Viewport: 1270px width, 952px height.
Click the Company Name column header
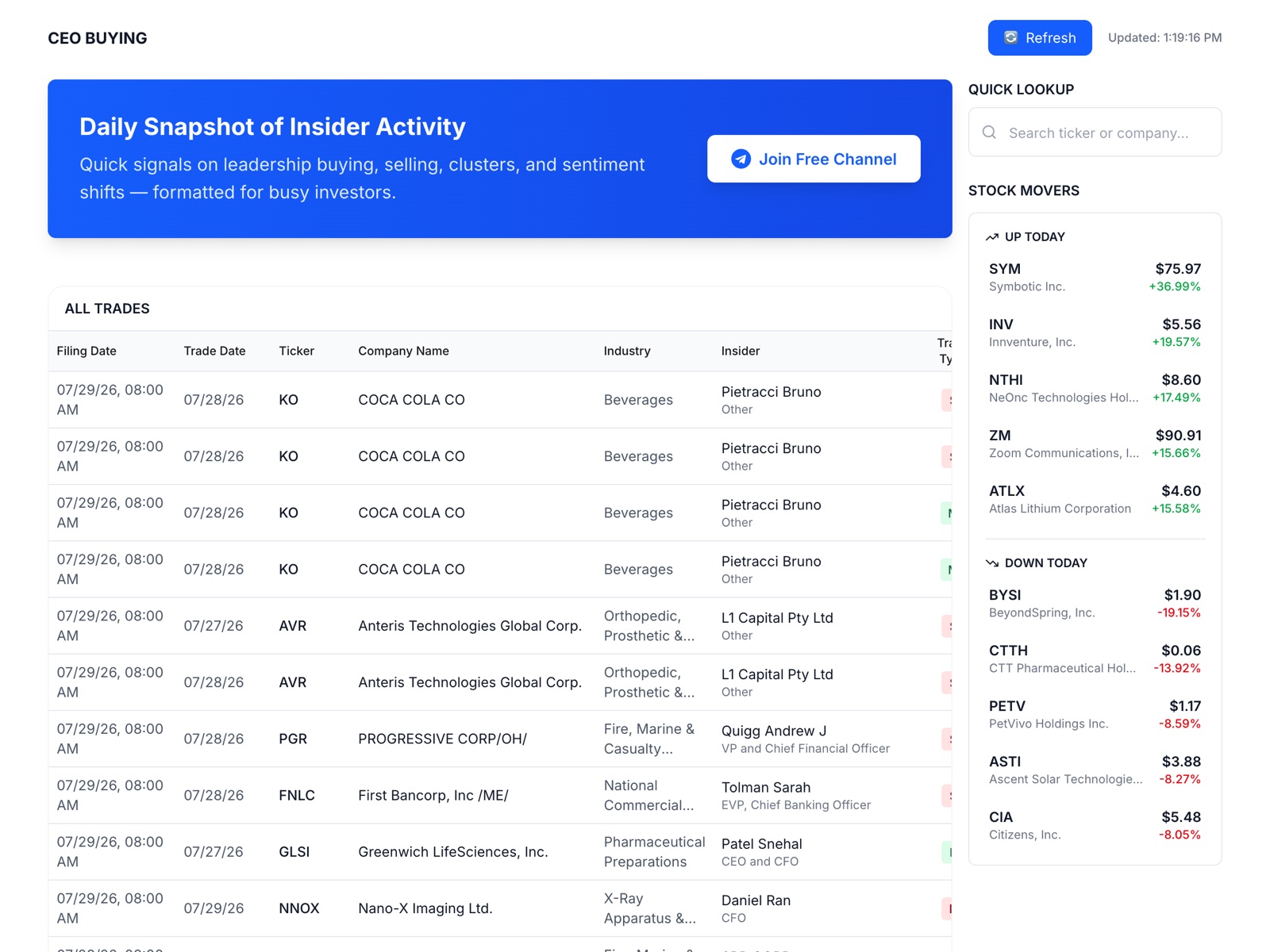pyautogui.click(x=403, y=351)
